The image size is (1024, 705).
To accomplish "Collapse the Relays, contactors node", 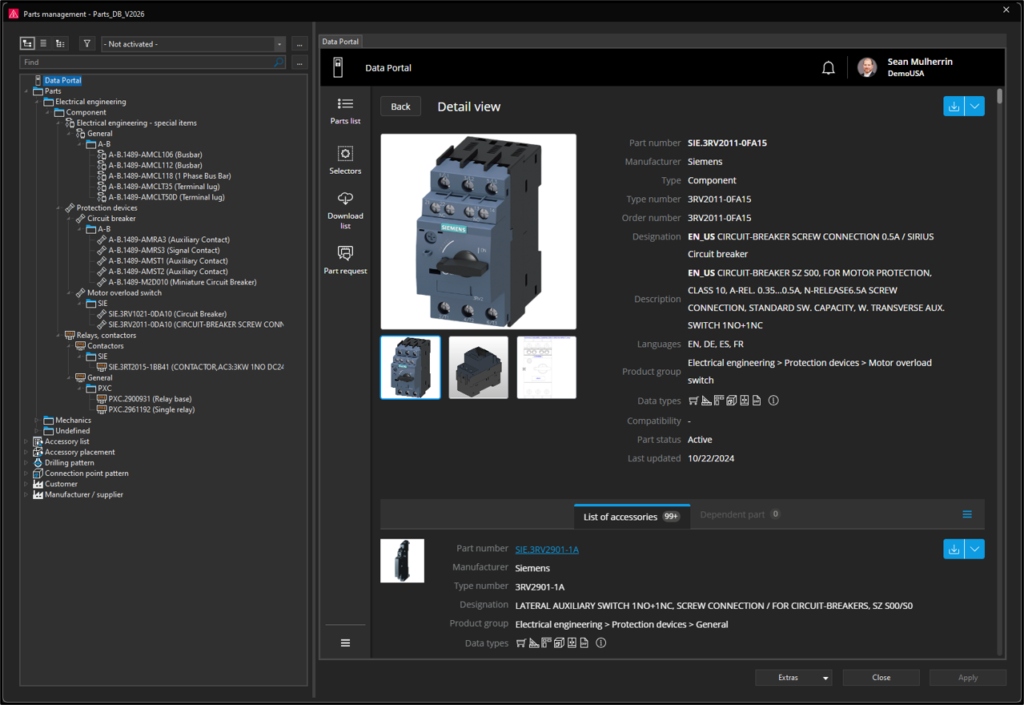I will point(58,336).
